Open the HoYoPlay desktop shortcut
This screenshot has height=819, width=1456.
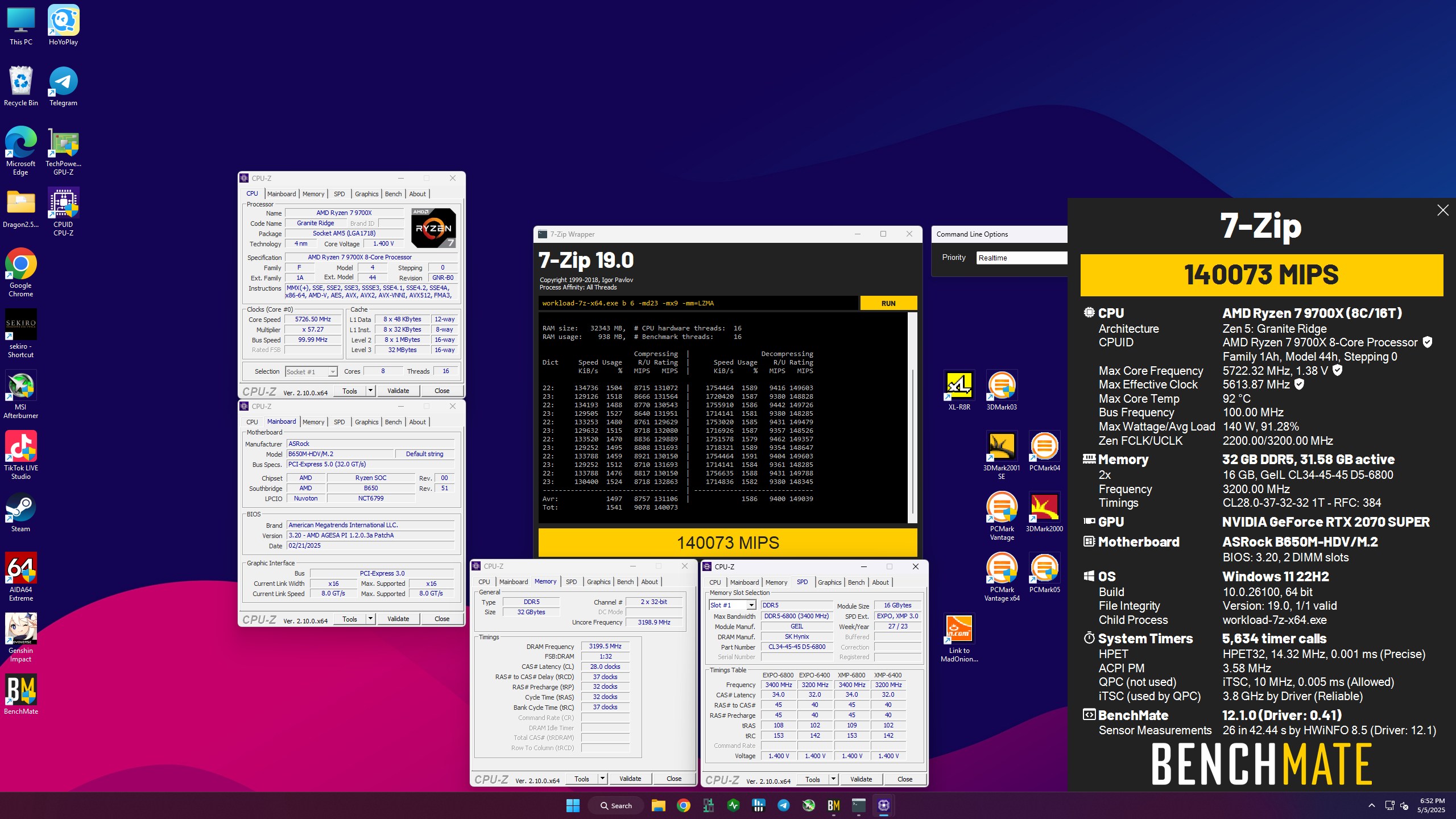tap(63, 26)
